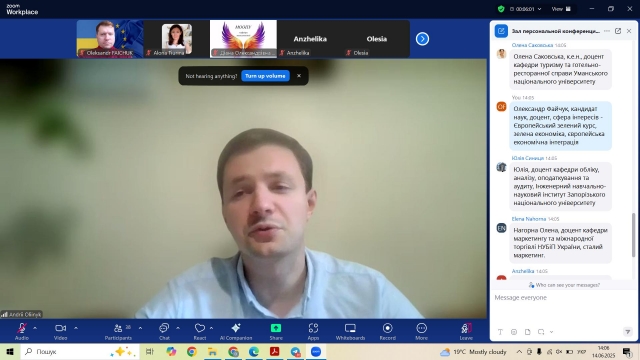Send the chat message with send arrow

(x=628, y=332)
